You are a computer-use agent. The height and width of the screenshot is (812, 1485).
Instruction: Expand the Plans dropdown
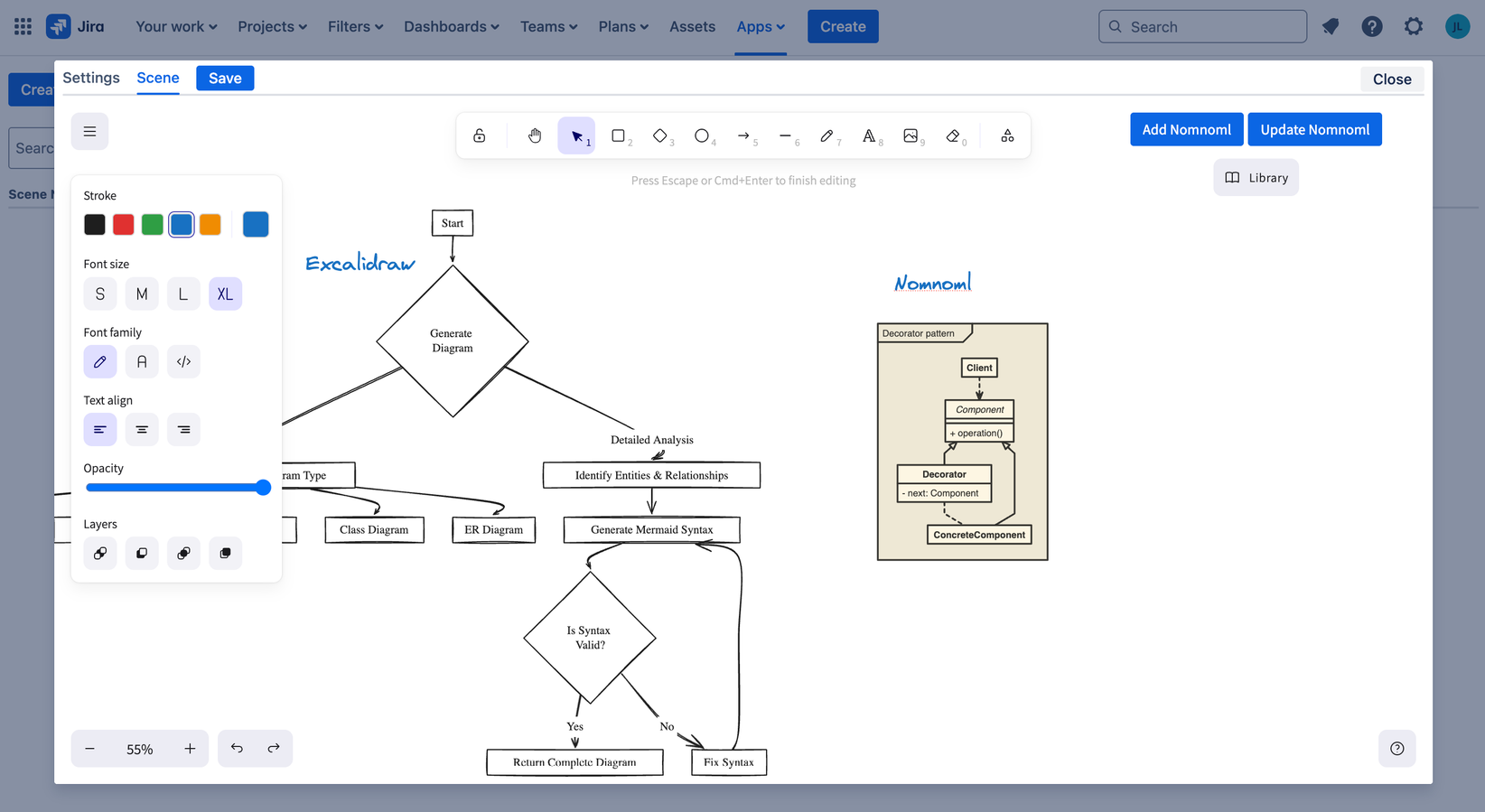[623, 26]
